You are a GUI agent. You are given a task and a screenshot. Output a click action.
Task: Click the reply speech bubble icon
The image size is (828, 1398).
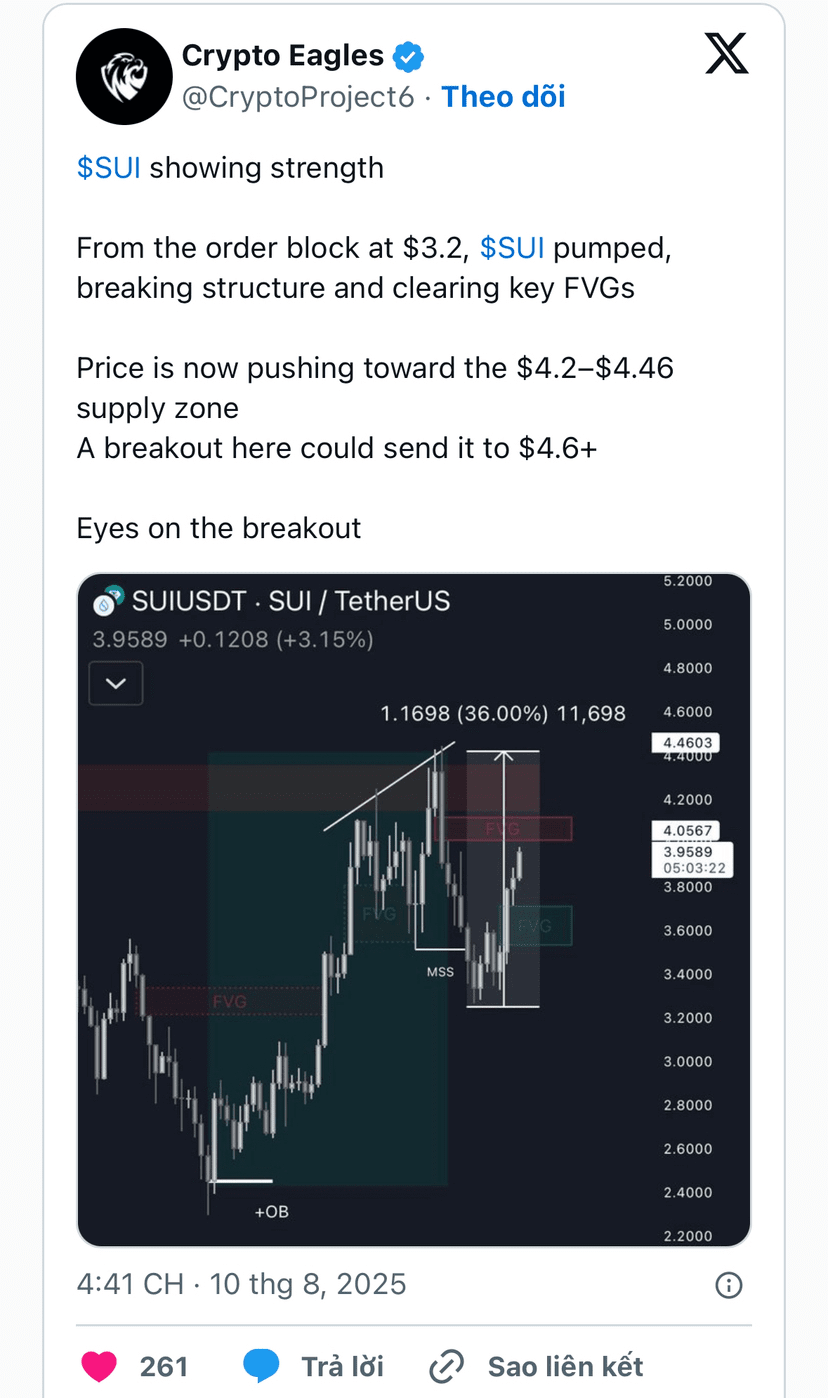point(261,1366)
